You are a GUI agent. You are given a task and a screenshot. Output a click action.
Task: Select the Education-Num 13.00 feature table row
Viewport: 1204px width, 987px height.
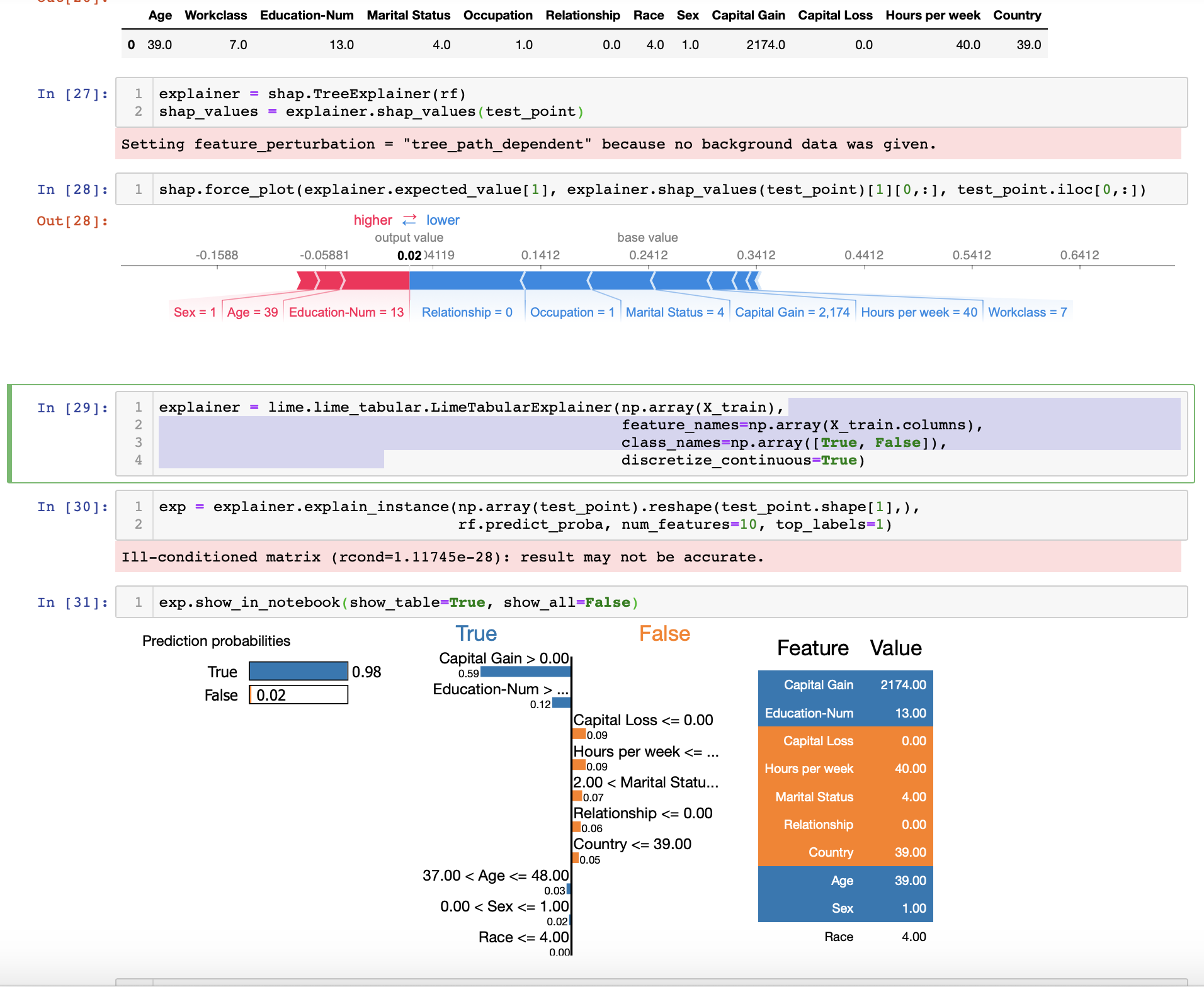point(845,713)
